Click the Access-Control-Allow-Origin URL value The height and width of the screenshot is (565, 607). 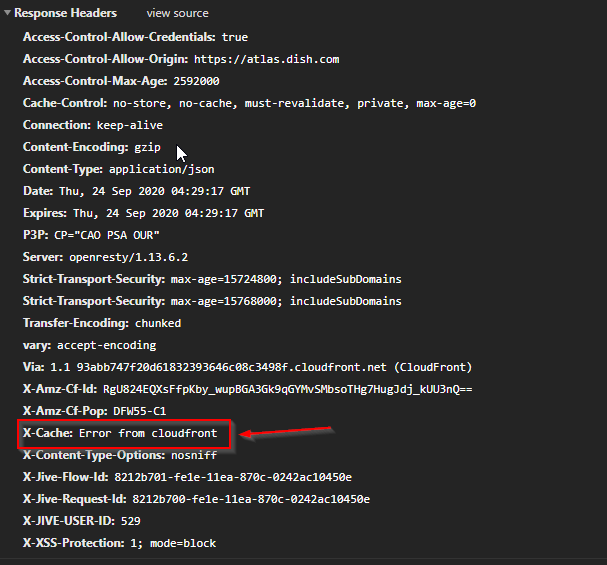[266, 59]
